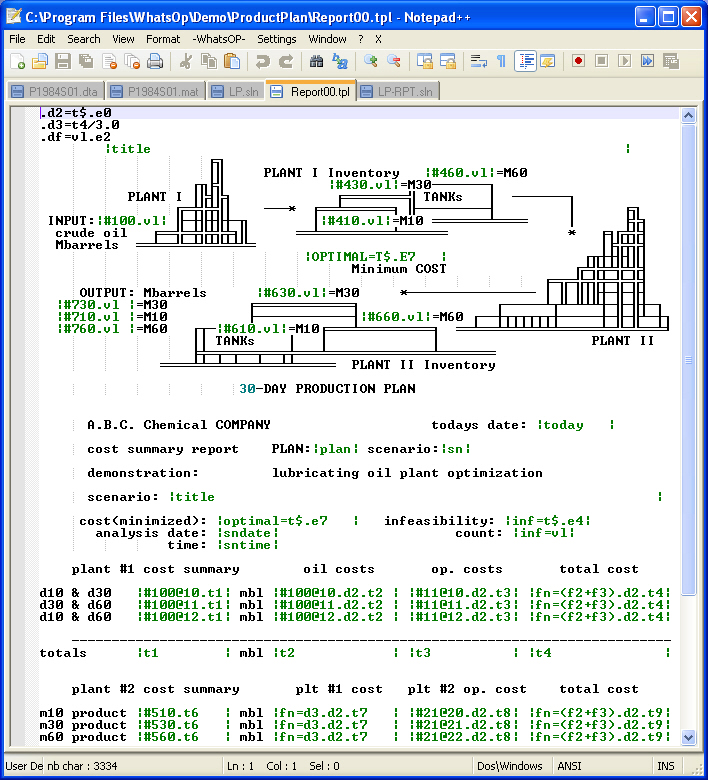This screenshot has width=708, height=780.
Task: Print the document with printer icon
Action: tap(155, 62)
